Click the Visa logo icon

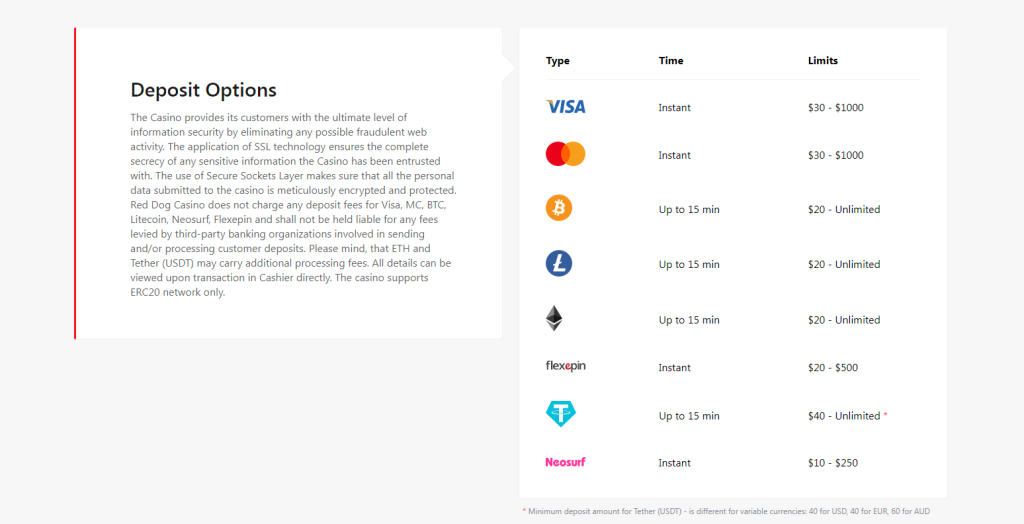(x=566, y=106)
